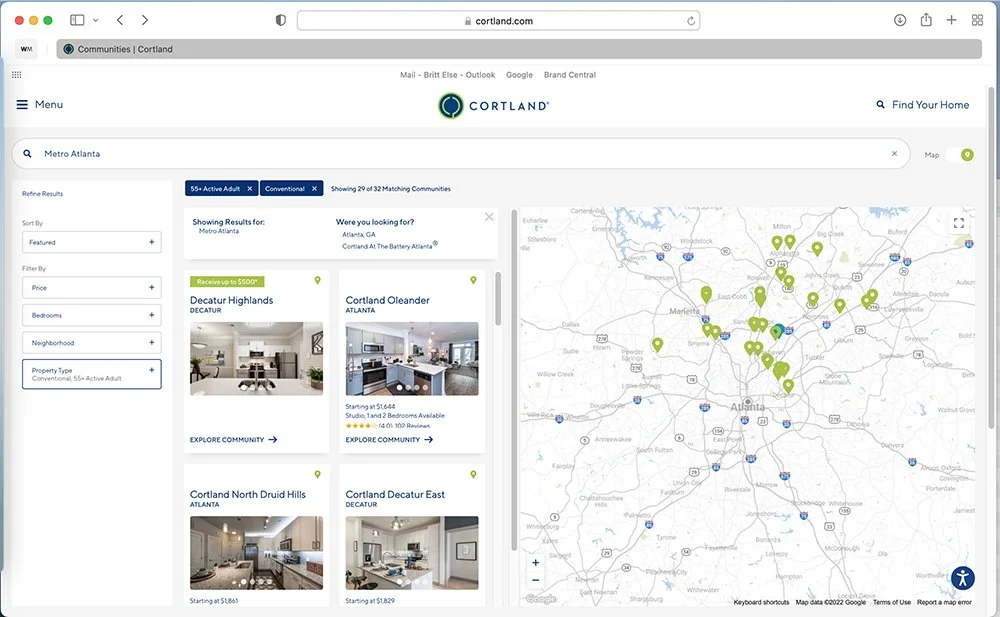Explore Community link for Decatur Highlands
1000x617 pixels.
point(233,440)
